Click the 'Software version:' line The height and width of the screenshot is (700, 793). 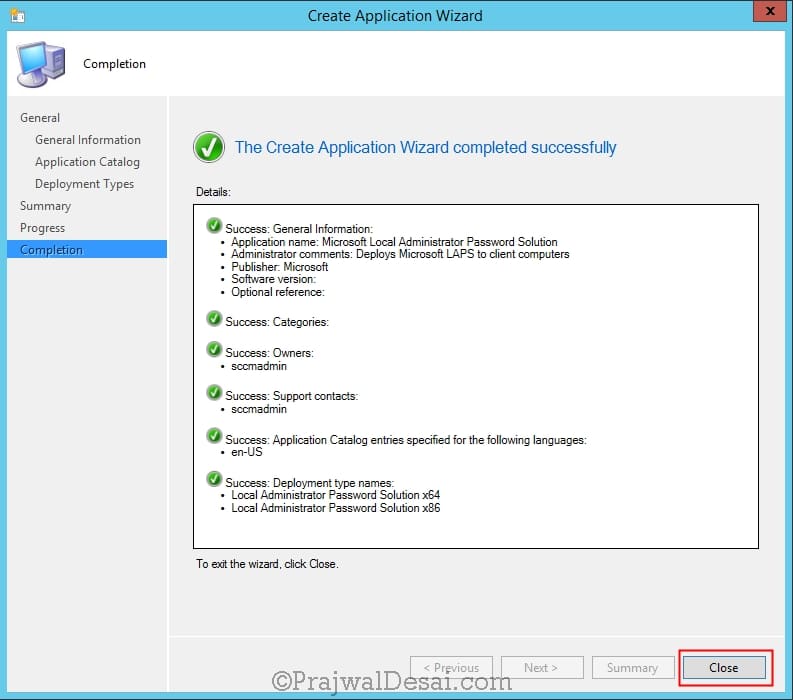click(274, 279)
